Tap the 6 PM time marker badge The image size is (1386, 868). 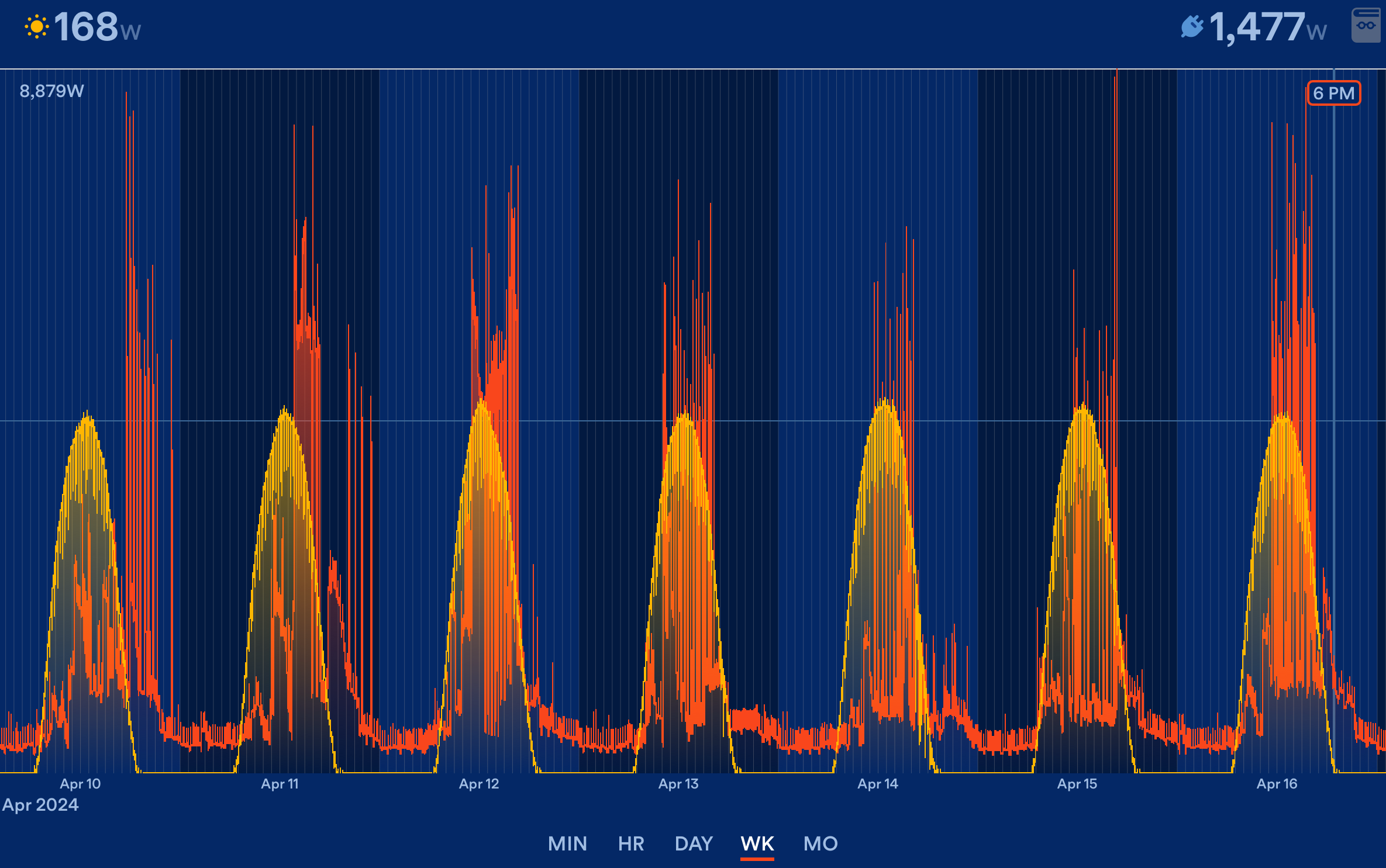[x=1333, y=94]
